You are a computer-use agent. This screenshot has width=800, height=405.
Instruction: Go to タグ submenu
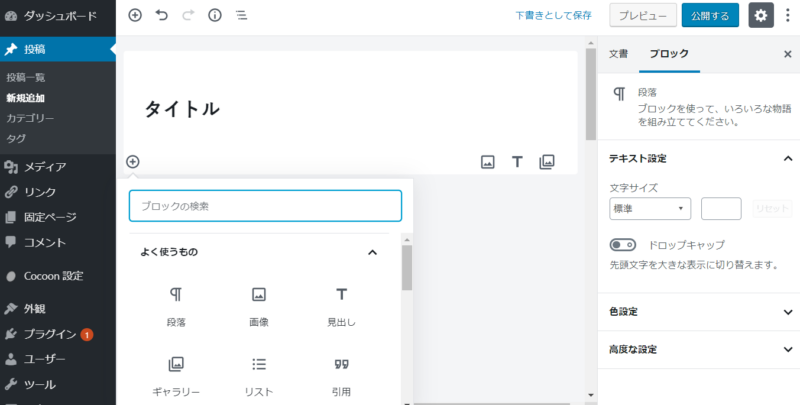16,138
